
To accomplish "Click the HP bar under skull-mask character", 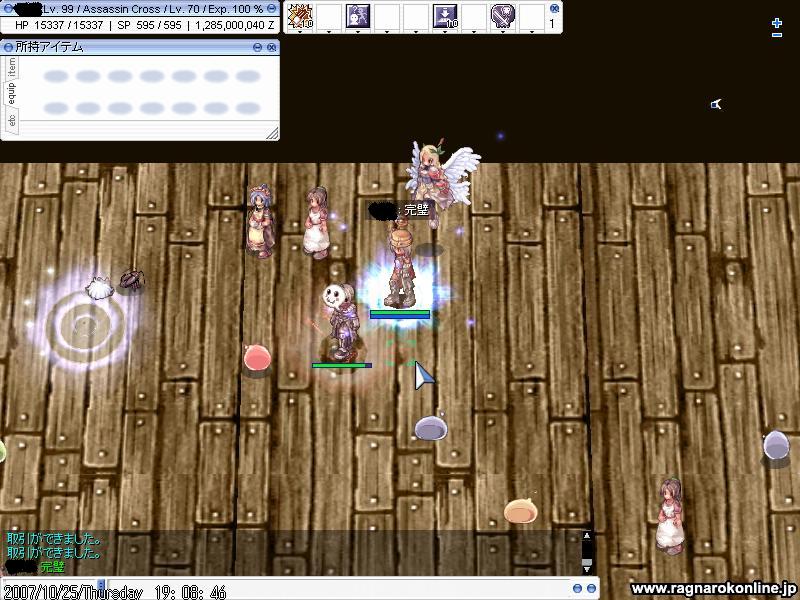I will pos(342,365).
